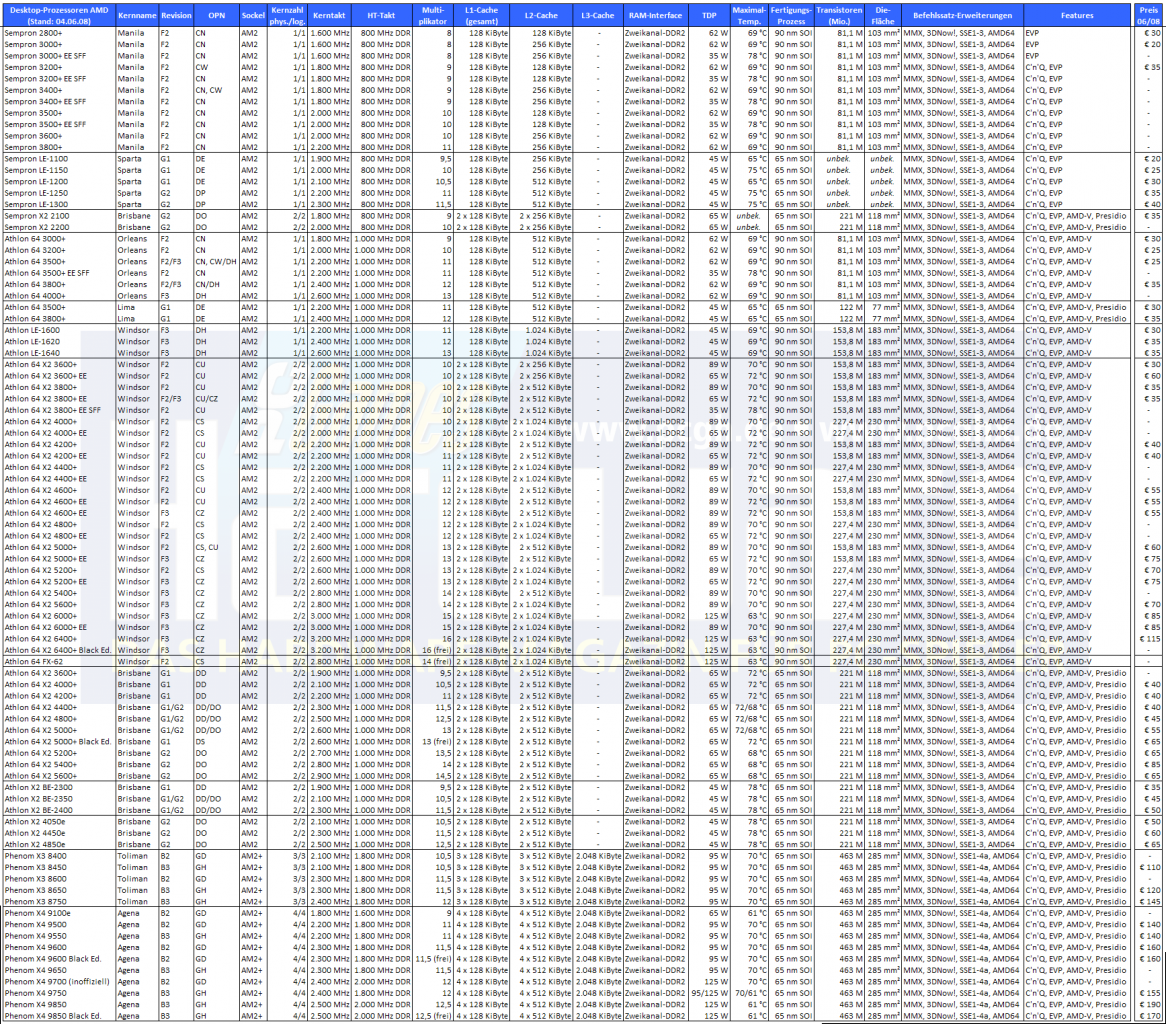Click the Kernname column header
Screen dimensions: 1166x1024
tap(137, 16)
